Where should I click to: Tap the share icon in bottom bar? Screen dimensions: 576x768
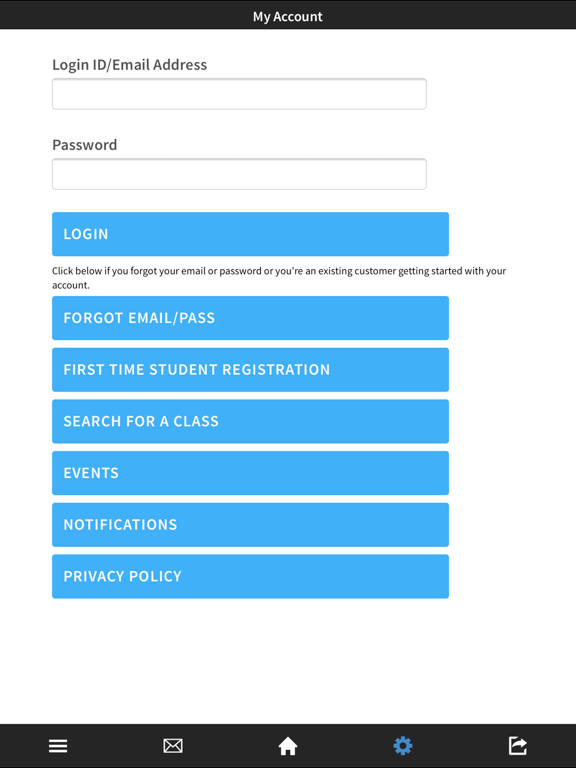pos(518,746)
